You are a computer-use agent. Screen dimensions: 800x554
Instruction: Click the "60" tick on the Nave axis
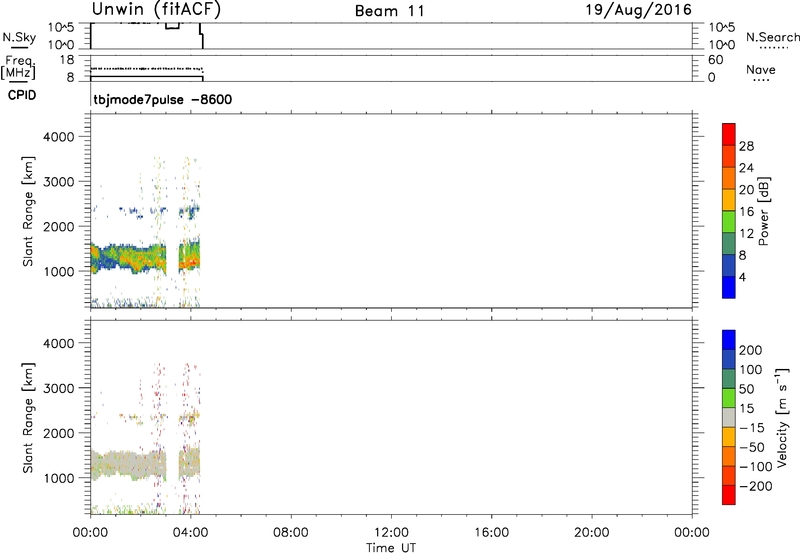pyautogui.click(x=715, y=60)
